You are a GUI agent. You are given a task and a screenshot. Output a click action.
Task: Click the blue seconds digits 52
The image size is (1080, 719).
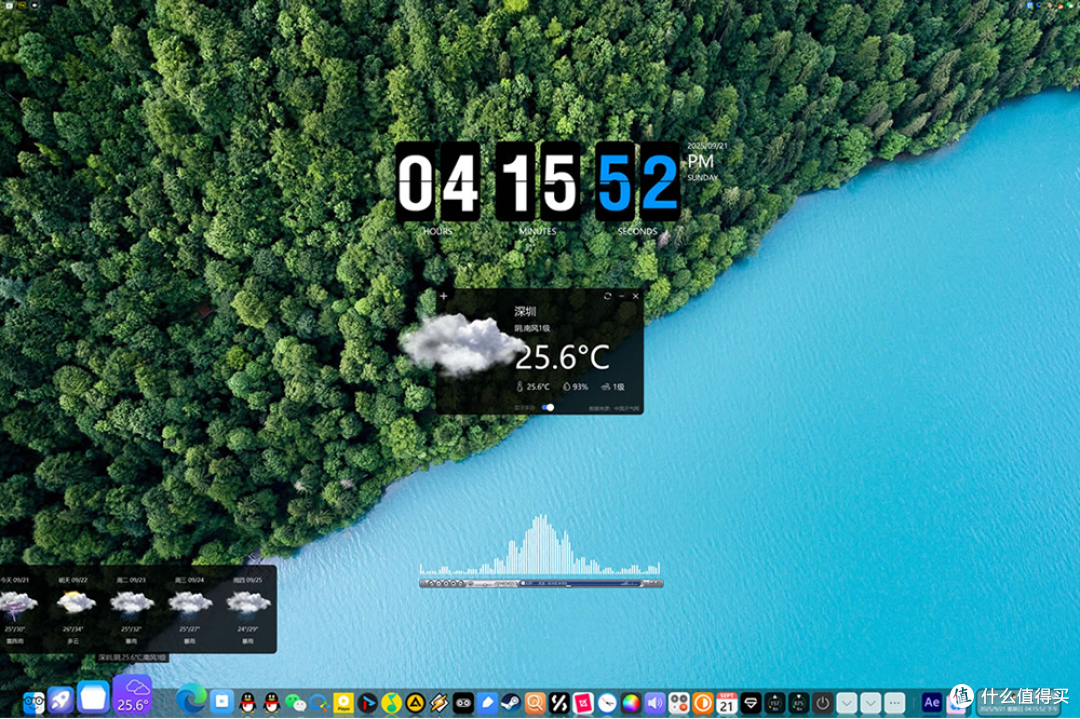click(638, 182)
